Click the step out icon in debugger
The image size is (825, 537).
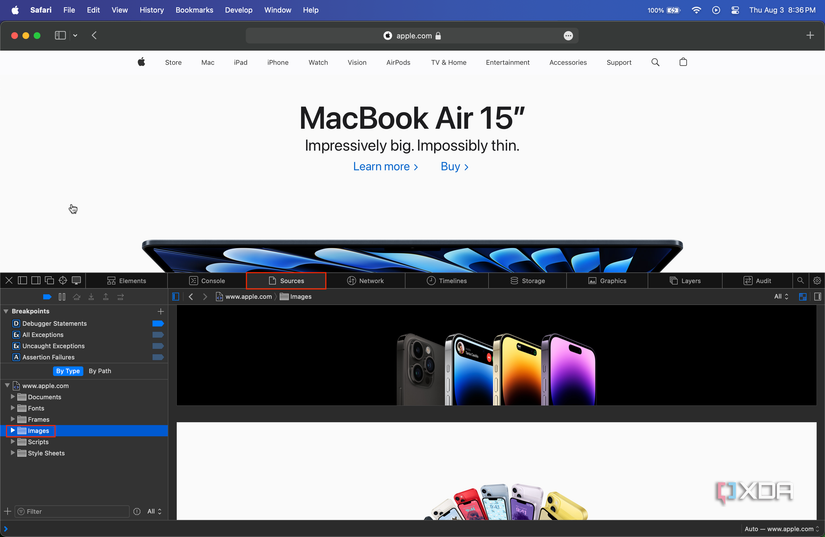tap(106, 297)
